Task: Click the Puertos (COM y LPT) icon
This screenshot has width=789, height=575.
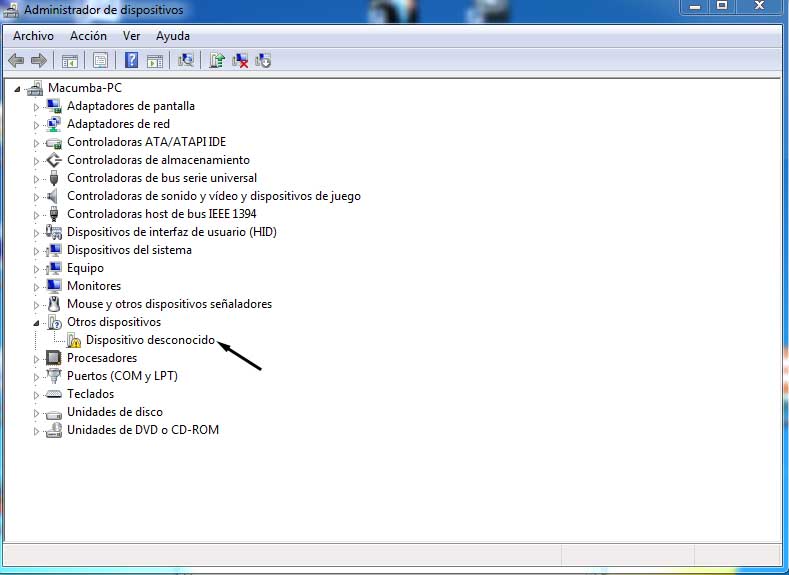Action: pos(53,376)
